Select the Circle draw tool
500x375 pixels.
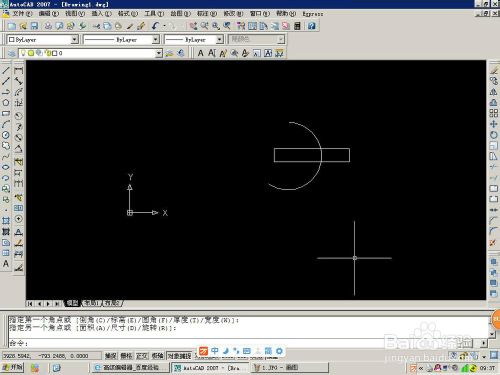click(x=6, y=135)
